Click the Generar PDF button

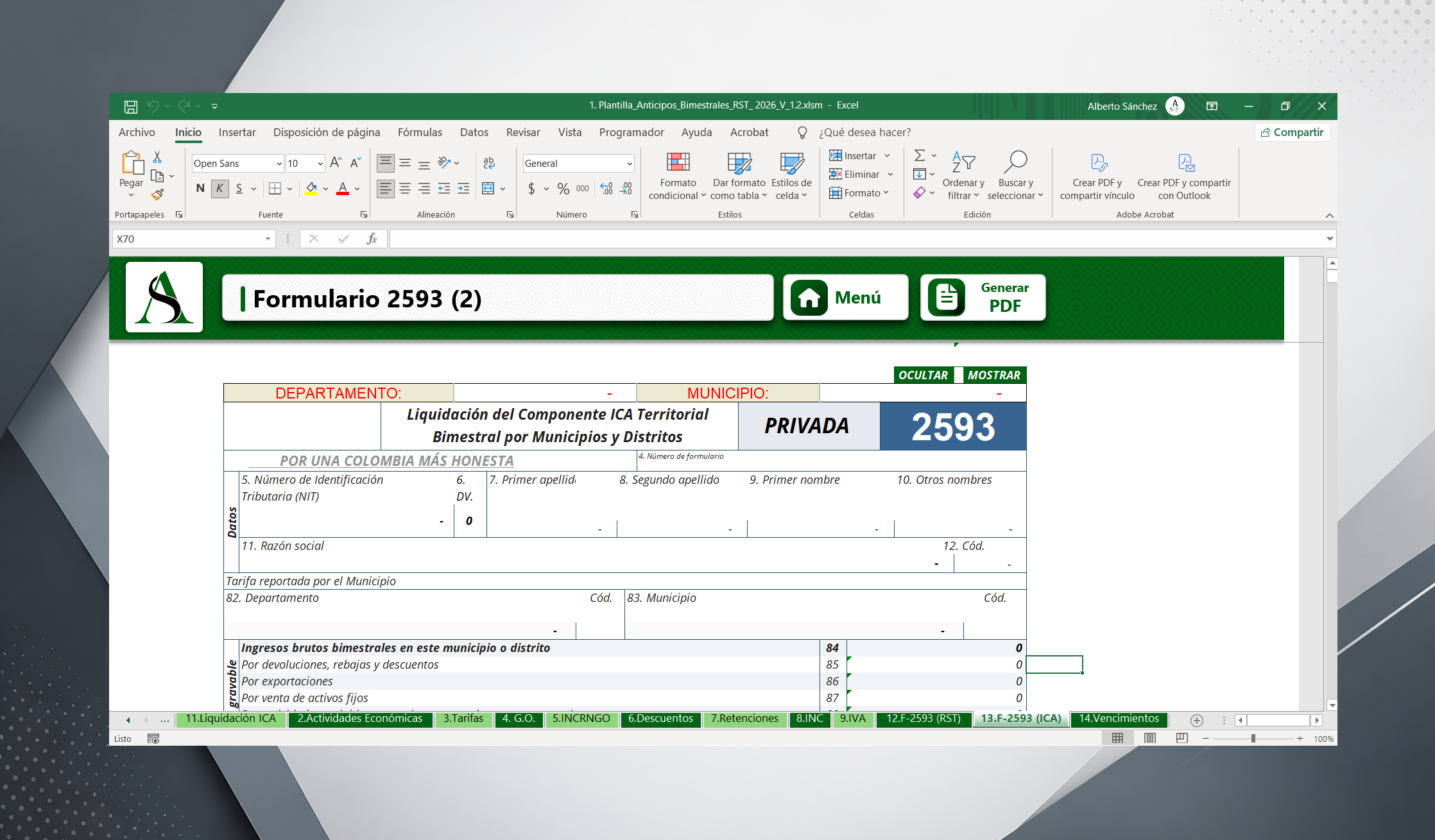click(983, 297)
